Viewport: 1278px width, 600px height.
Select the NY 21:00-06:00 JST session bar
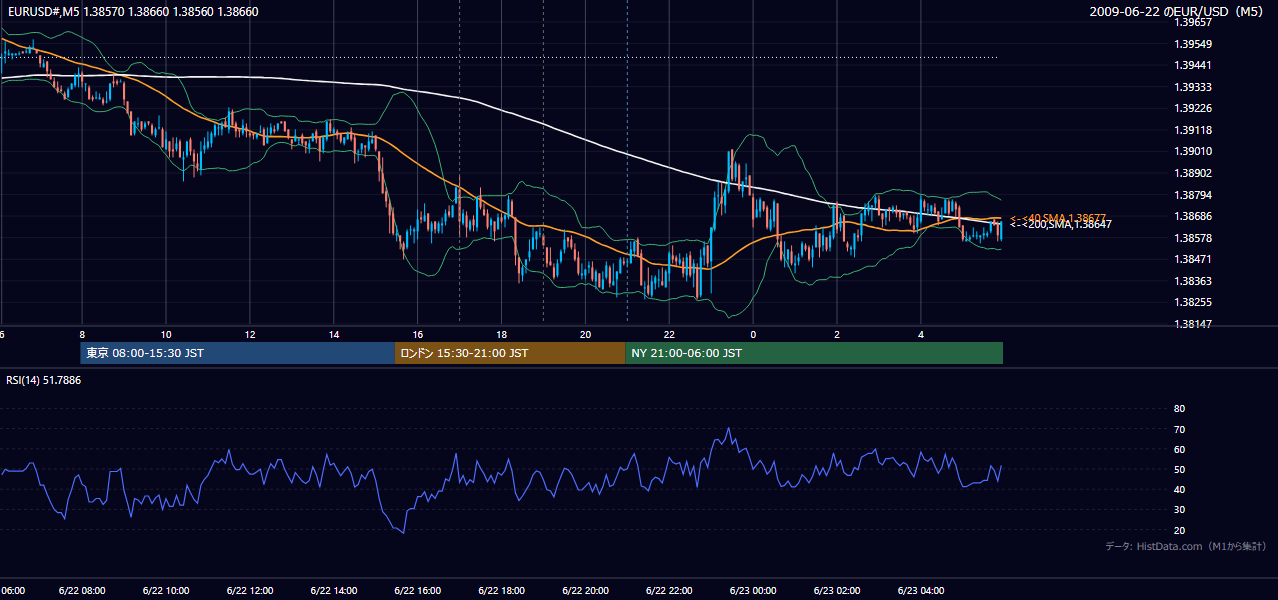[x=814, y=353]
